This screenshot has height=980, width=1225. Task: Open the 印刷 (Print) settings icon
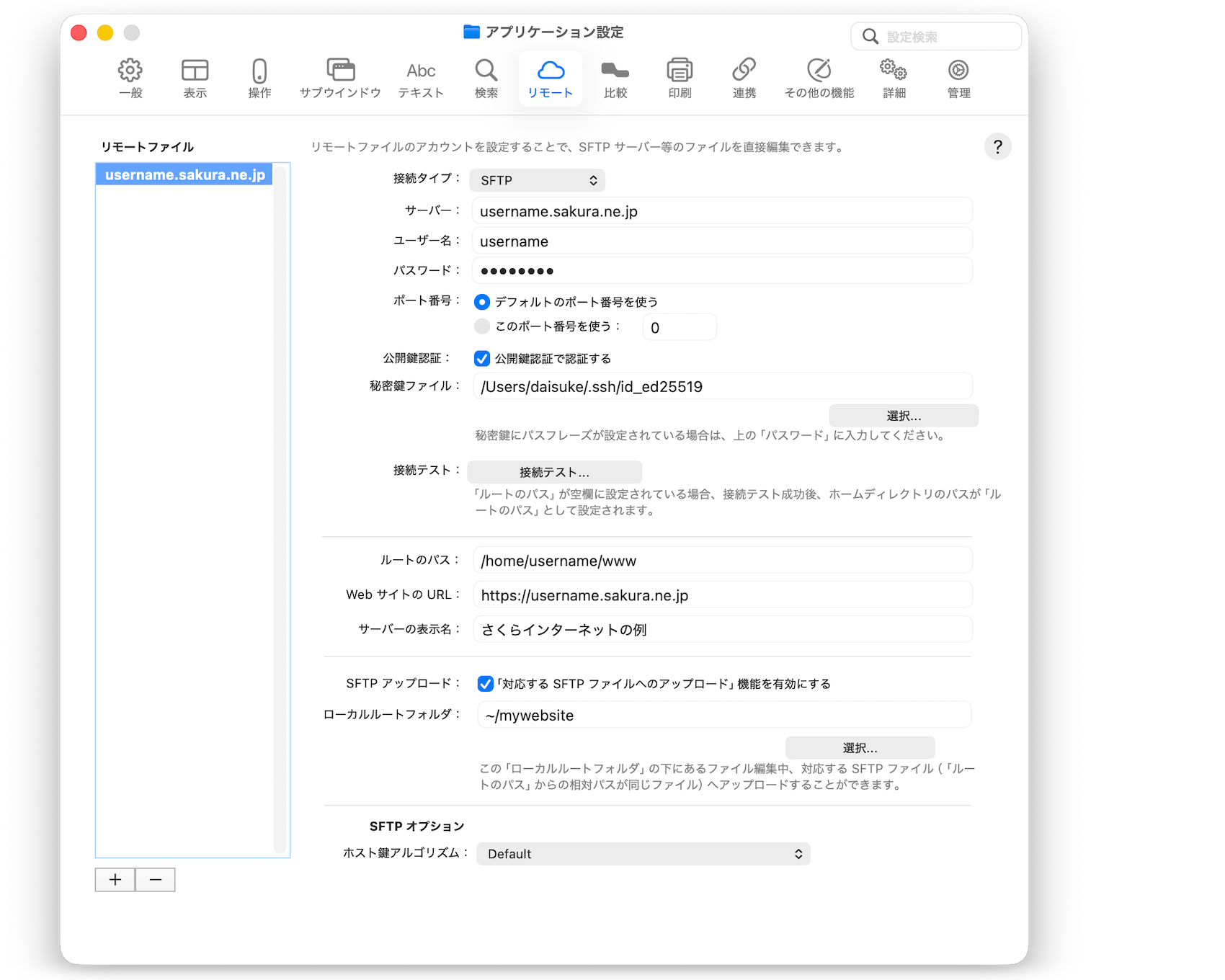[680, 78]
